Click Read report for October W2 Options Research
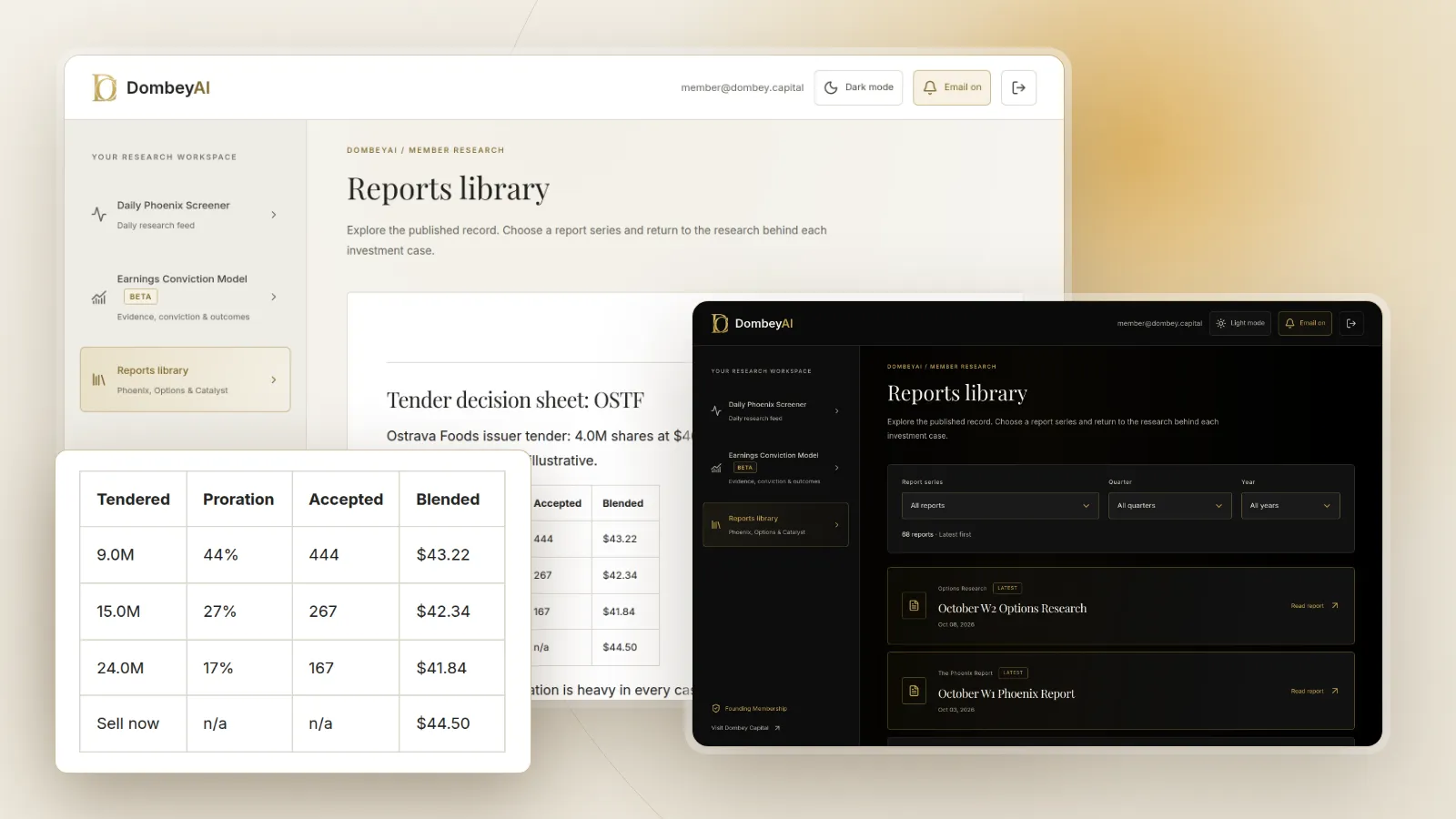The image size is (1456, 819). 1307,606
